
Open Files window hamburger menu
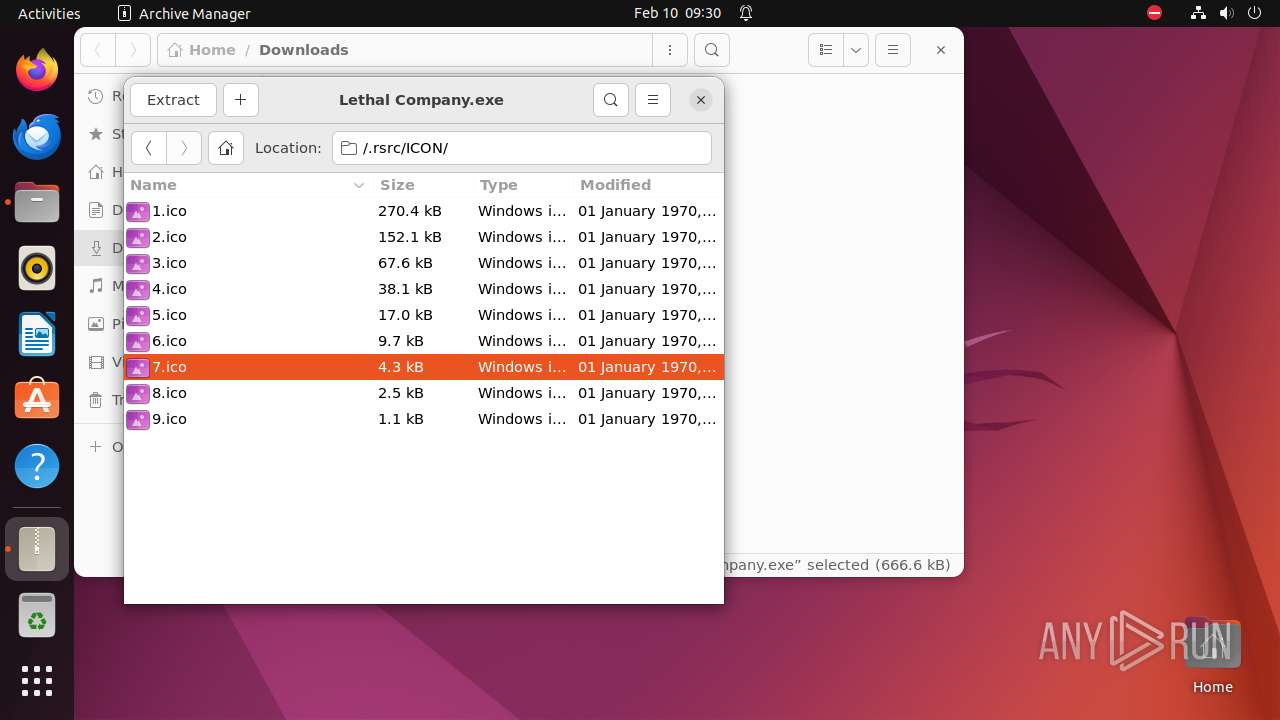893,50
